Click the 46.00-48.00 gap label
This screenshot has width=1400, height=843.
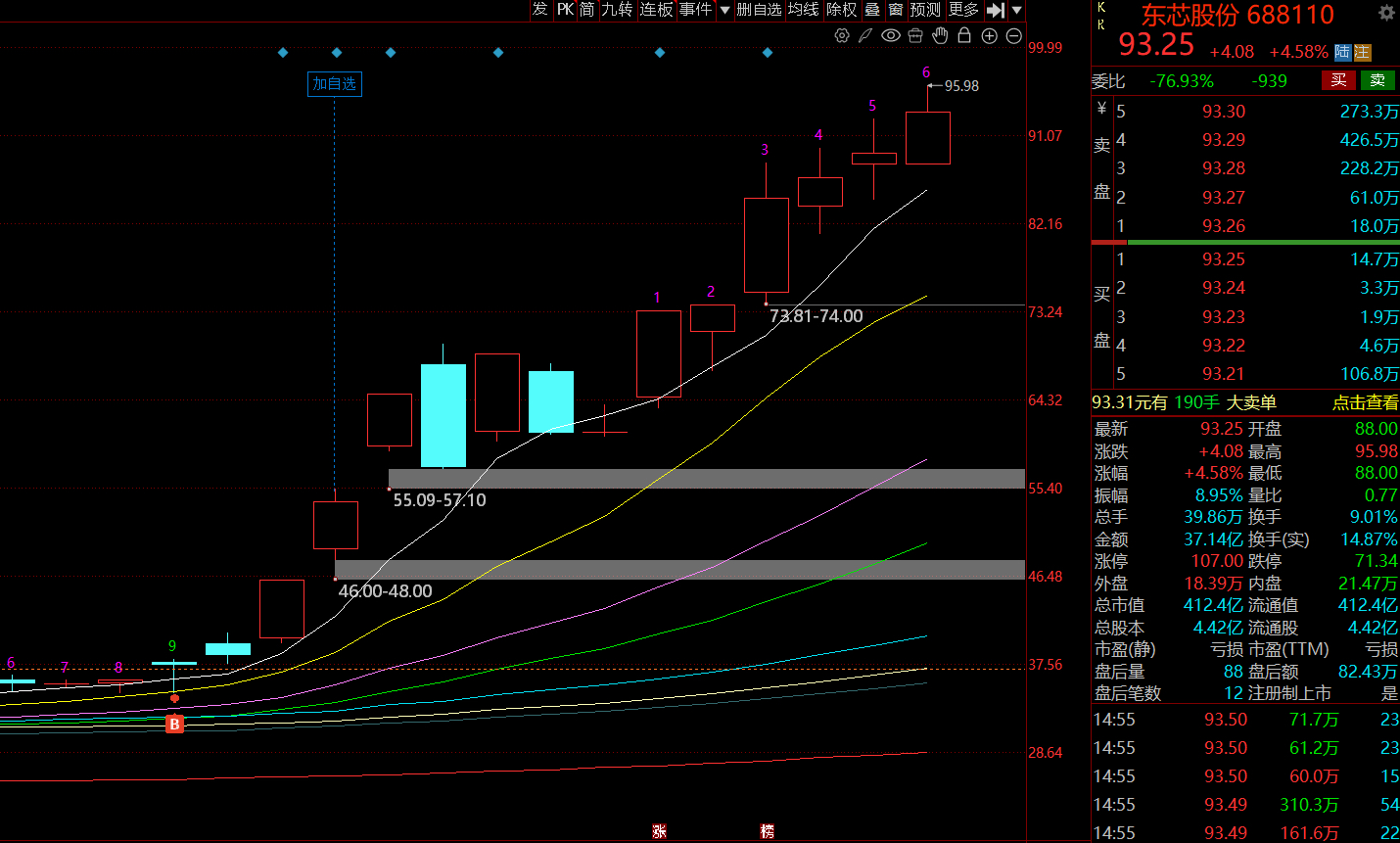(x=385, y=591)
